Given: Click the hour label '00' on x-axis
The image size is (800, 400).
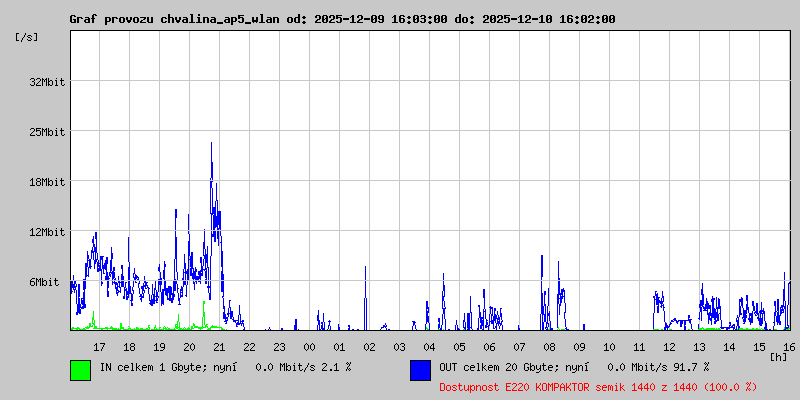Looking at the screenshot, I should tap(309, 347).
